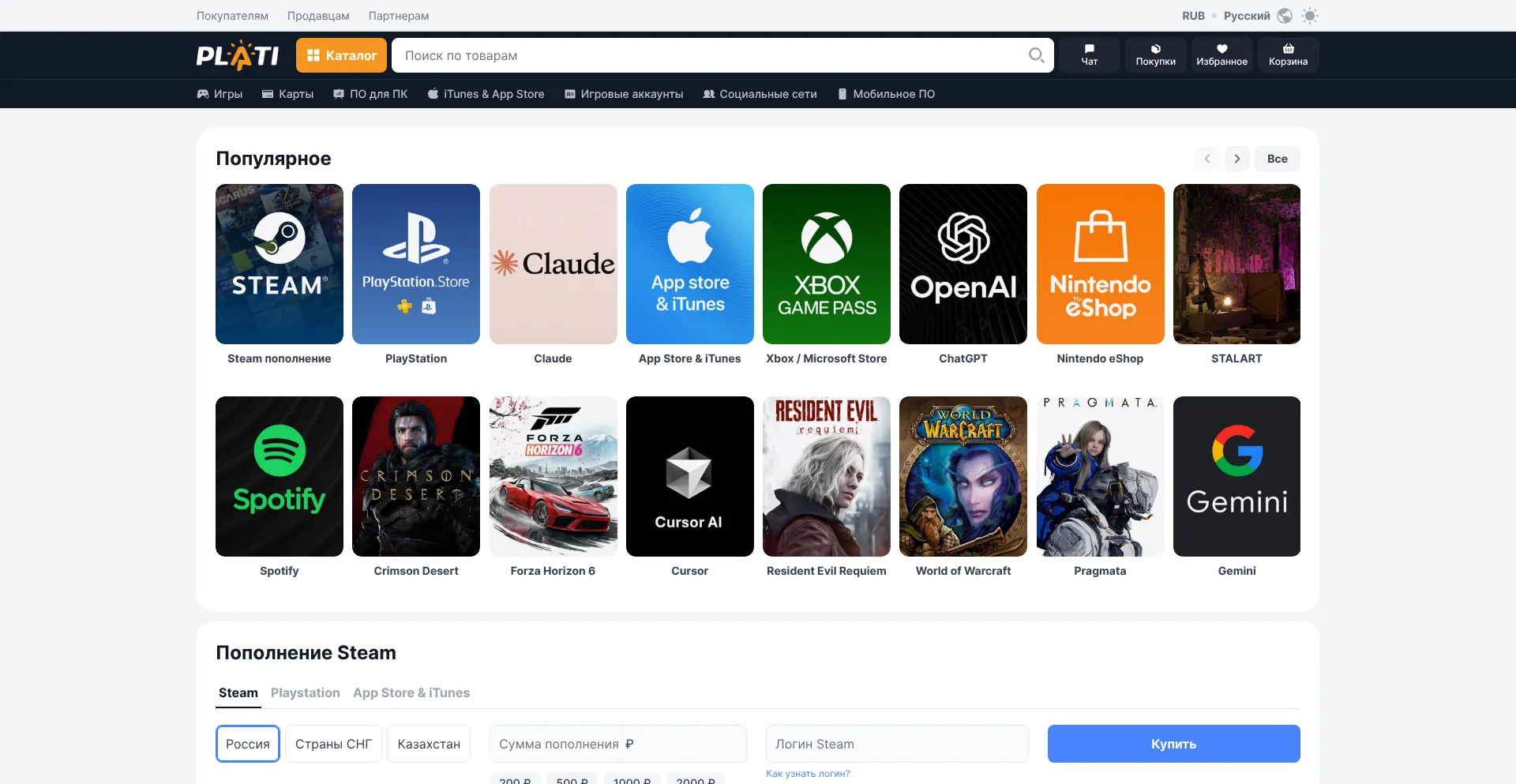Open Steam пополнение tile
Viewport: 1516px width, 784px height.
(x=280, y=264)
